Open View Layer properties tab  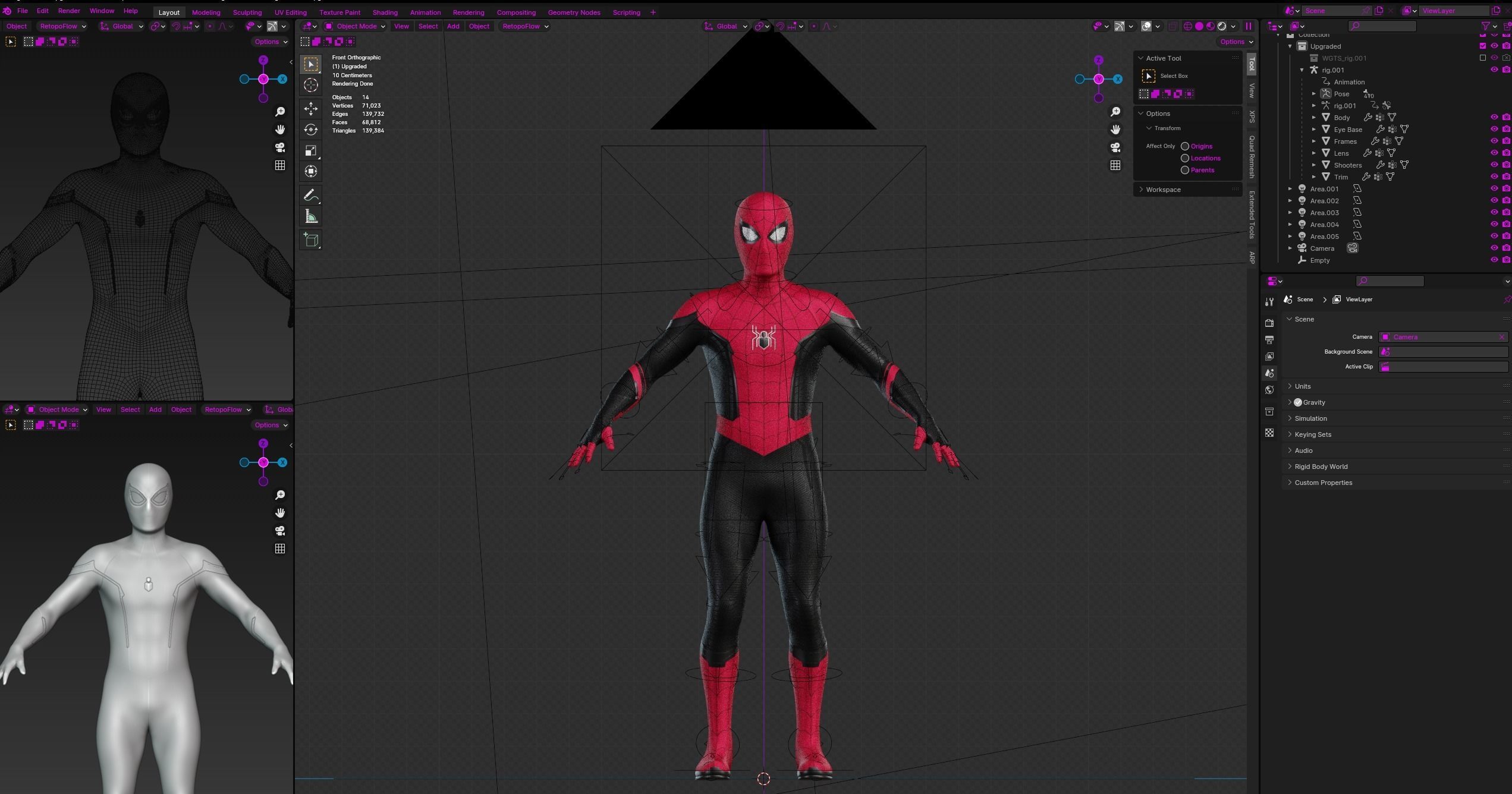point(1269,357)
